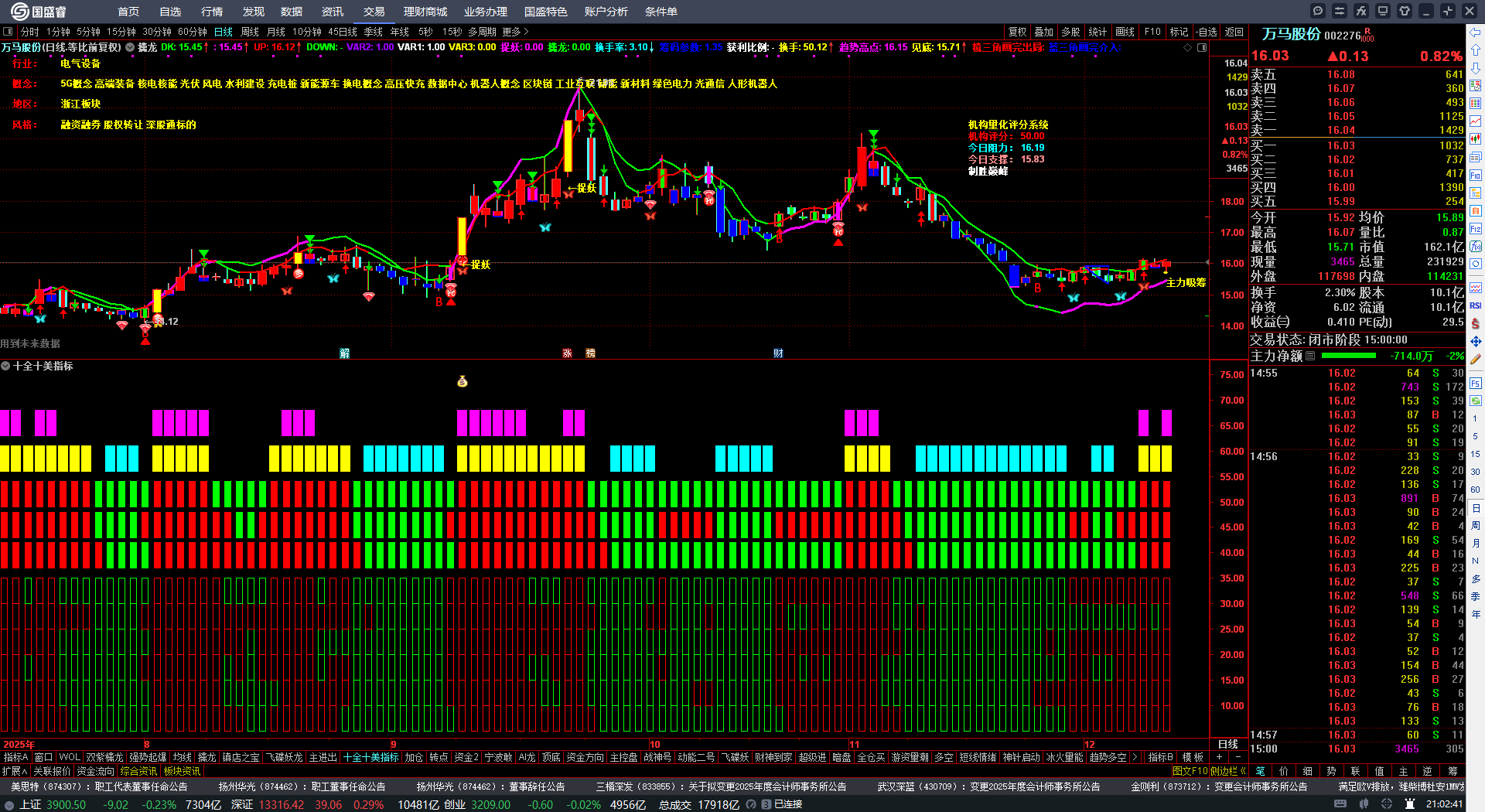The height and width of the screenshot is (812, 1485).
Task: Open the message chat icon in title bar
Action: (x=1318, y=11)
